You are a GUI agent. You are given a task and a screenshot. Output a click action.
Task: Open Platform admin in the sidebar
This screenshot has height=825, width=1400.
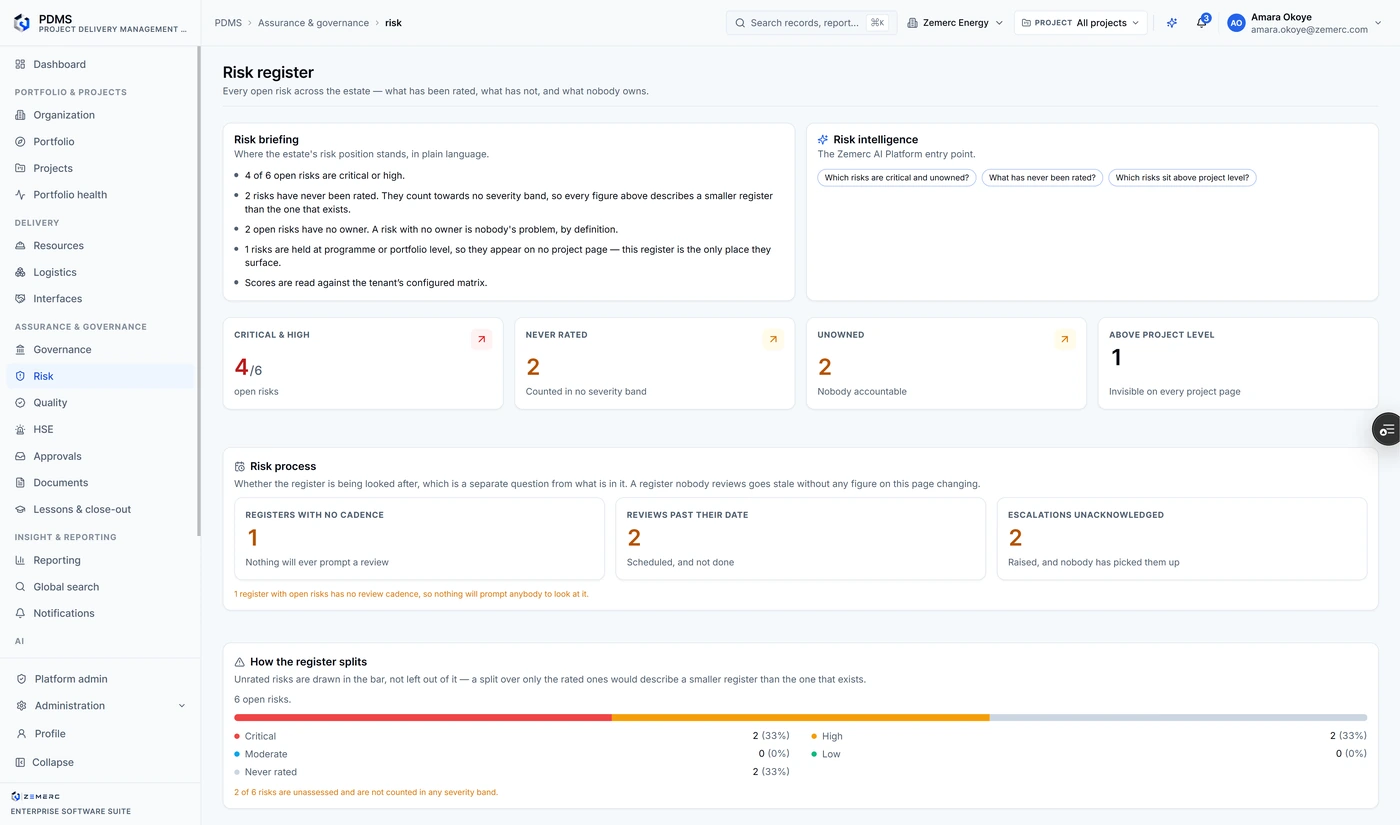(x=101, y=679)
